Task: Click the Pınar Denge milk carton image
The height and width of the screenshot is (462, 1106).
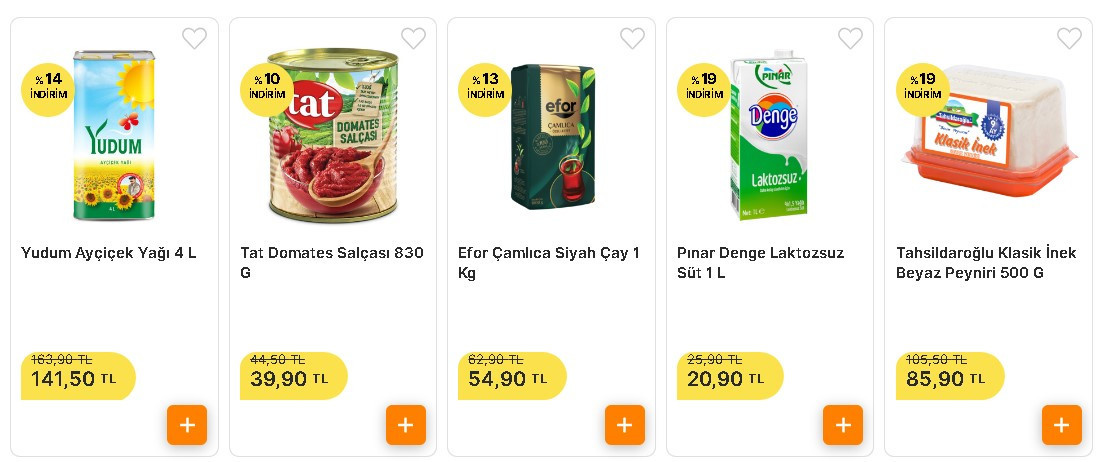Action: tap(768, 135)
